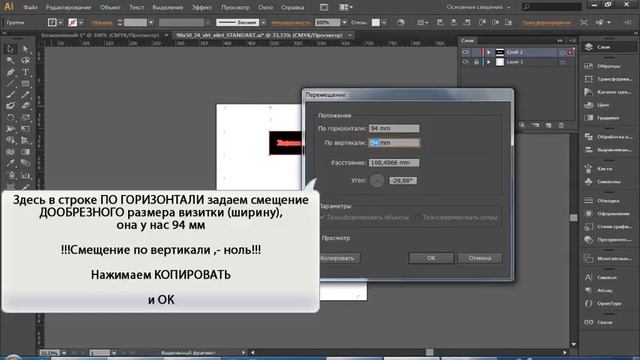Click the delete layer trash icon

pos(561,125)
